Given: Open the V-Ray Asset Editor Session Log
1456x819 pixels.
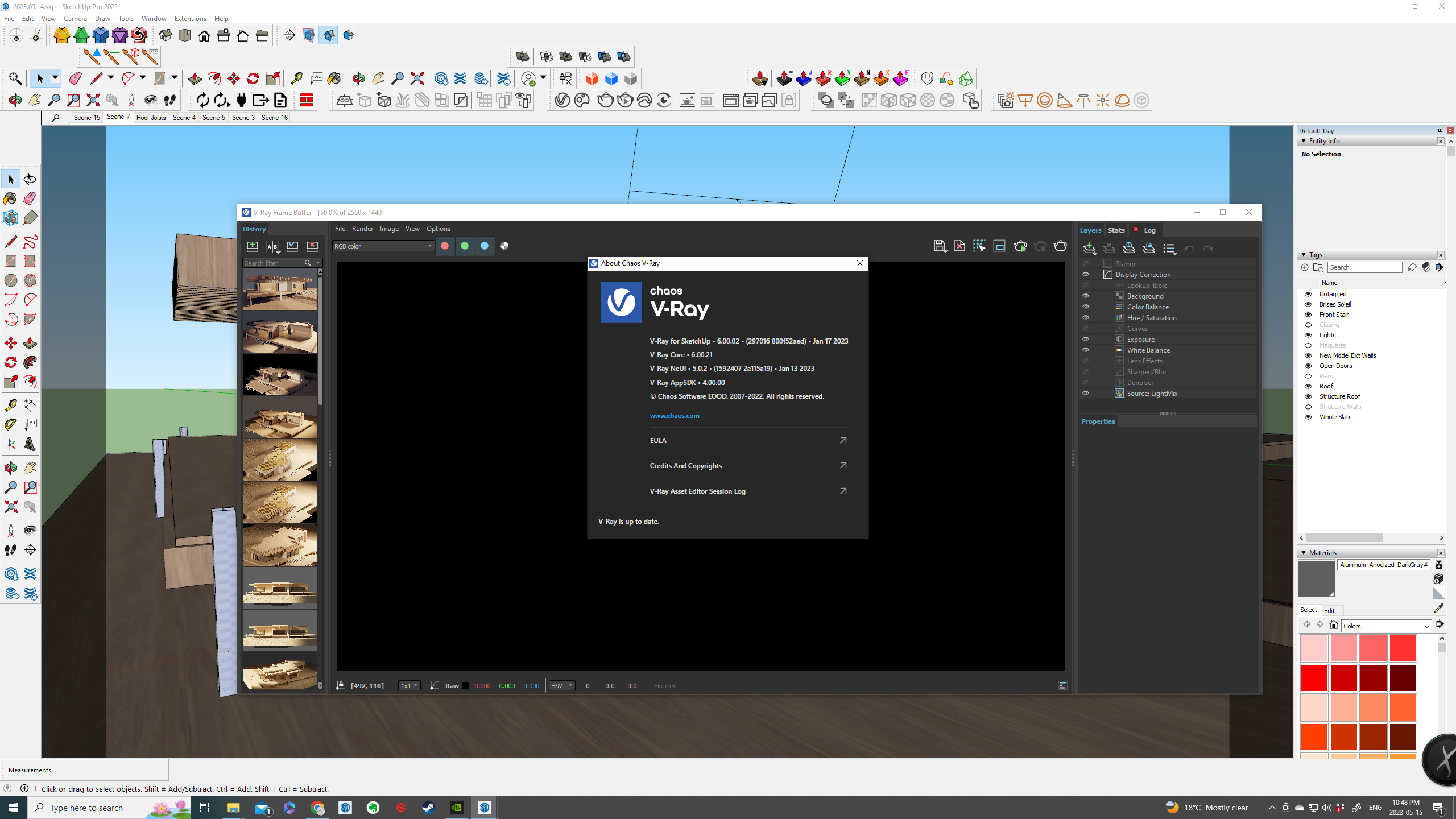Looking at the screenshot, I should click(x=748, y=491).
